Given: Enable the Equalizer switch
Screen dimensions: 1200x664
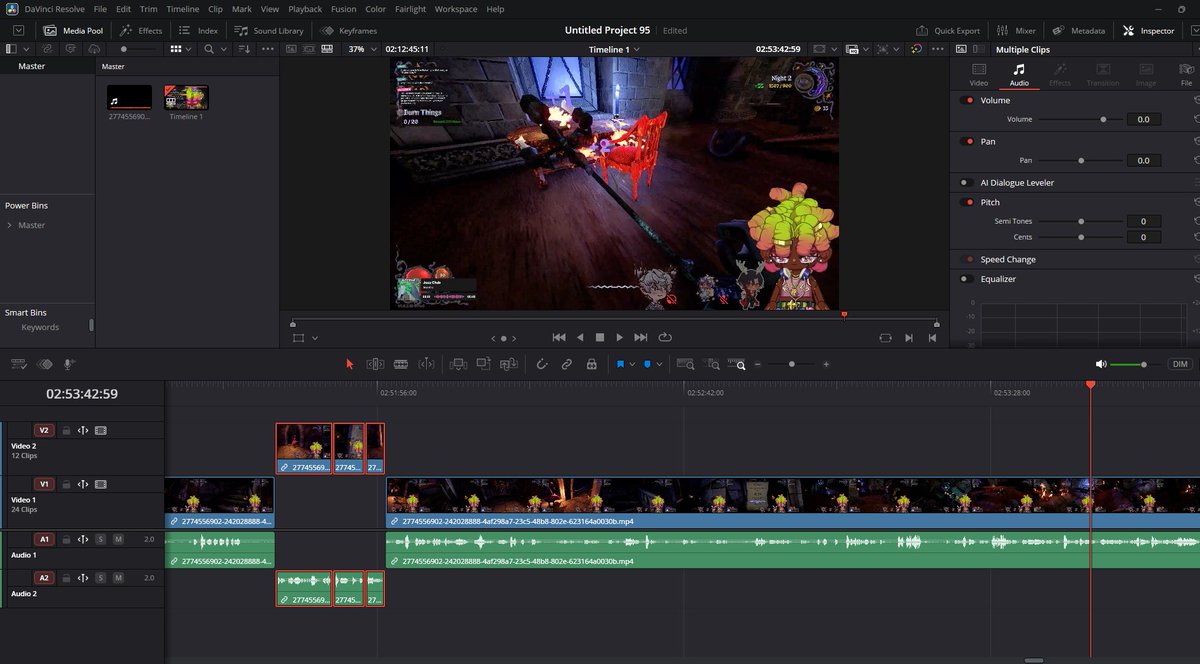Looking at the screenshot, I should 967,279.
